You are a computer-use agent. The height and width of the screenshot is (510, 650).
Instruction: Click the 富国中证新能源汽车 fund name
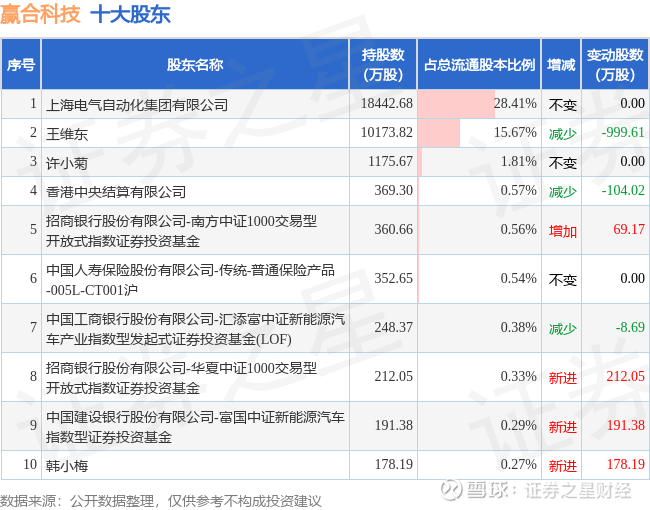coord(195,426)
